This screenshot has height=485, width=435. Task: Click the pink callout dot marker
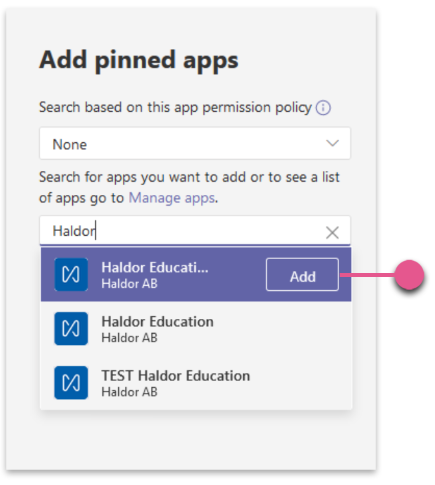(409, 275)
